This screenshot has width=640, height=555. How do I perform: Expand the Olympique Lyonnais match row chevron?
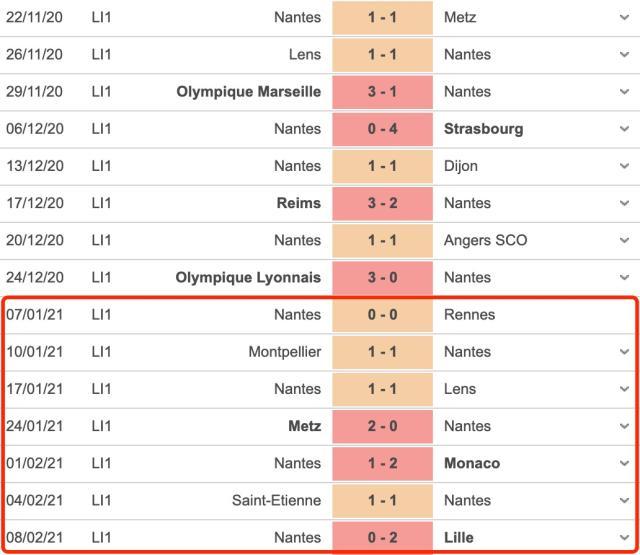624,277
